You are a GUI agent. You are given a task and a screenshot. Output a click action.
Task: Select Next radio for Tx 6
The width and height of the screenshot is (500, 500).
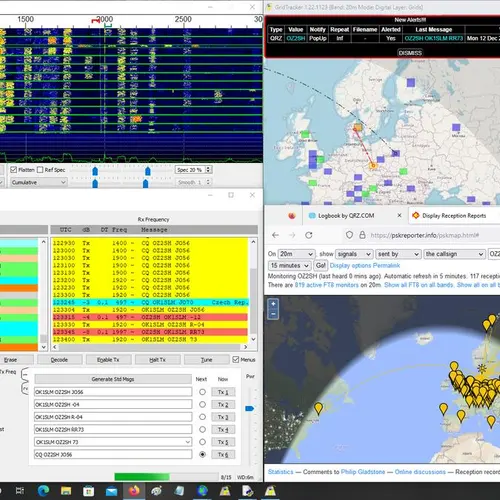pos(202,454)
